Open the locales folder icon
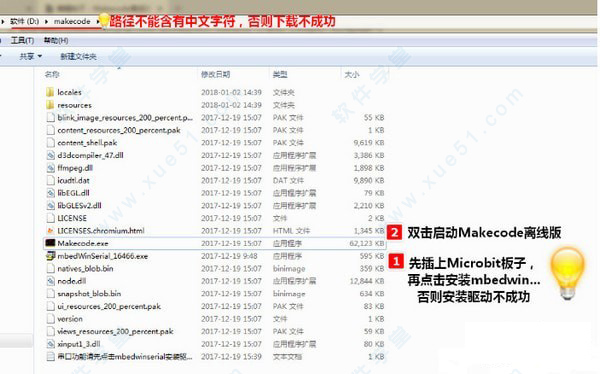600x374 pixels. (x=50, y=92)
